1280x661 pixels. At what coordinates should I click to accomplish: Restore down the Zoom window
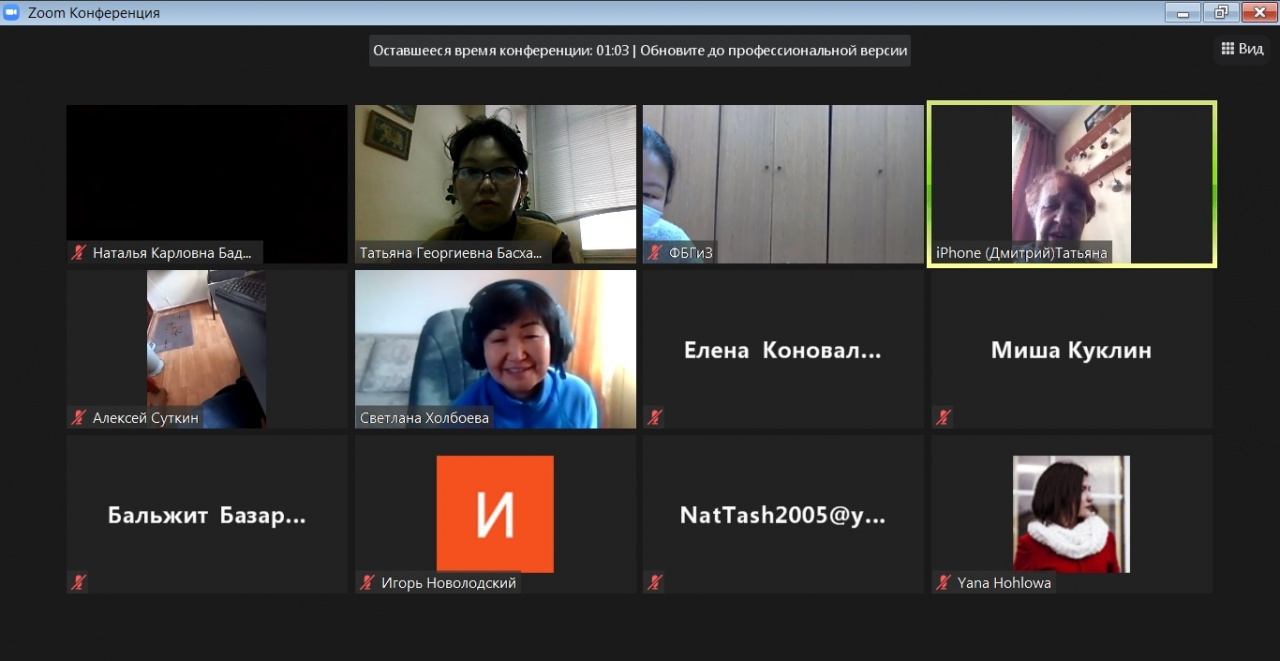point(1221,12)
